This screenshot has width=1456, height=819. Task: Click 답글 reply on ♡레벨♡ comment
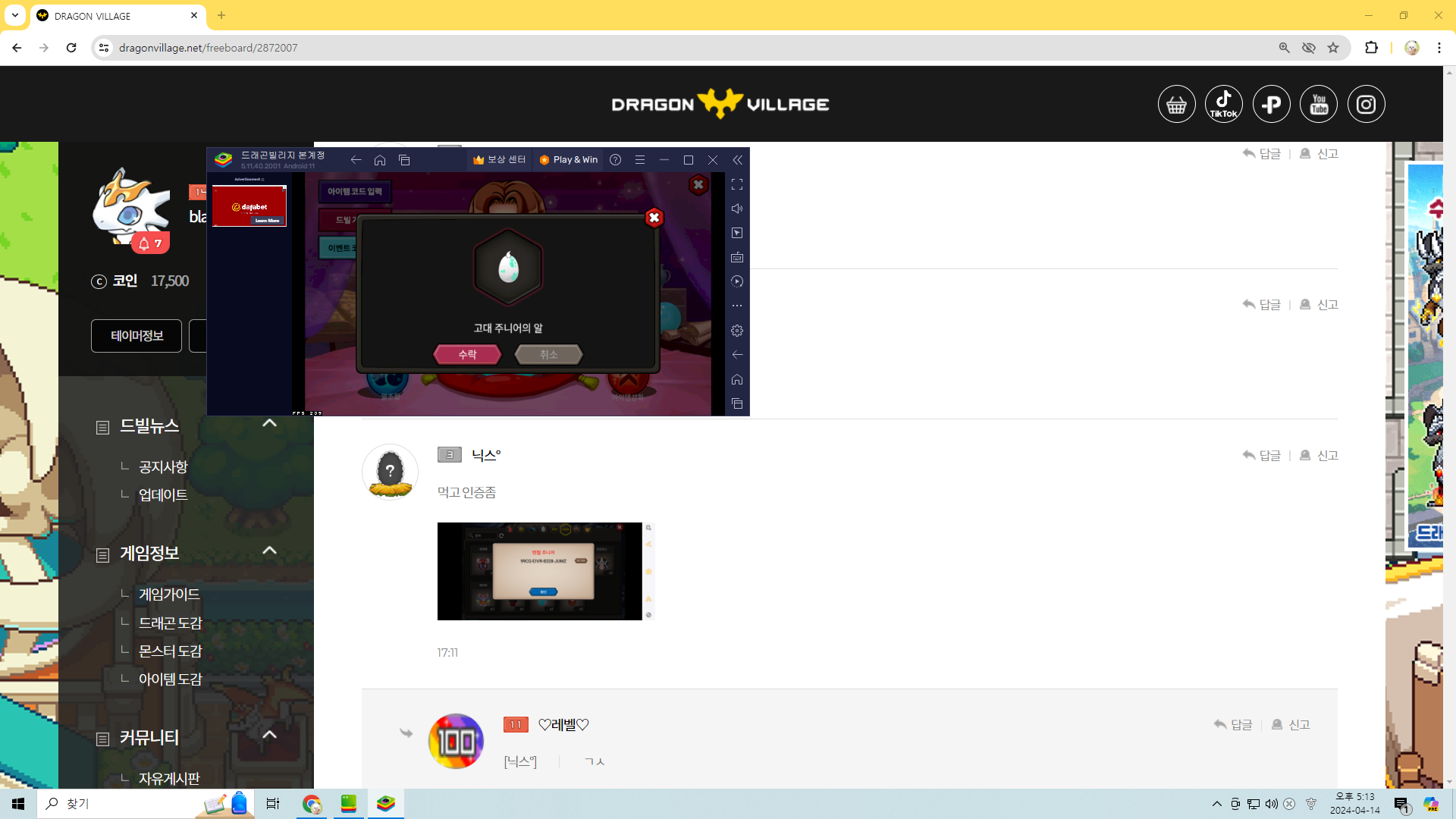coord(1233,725)
